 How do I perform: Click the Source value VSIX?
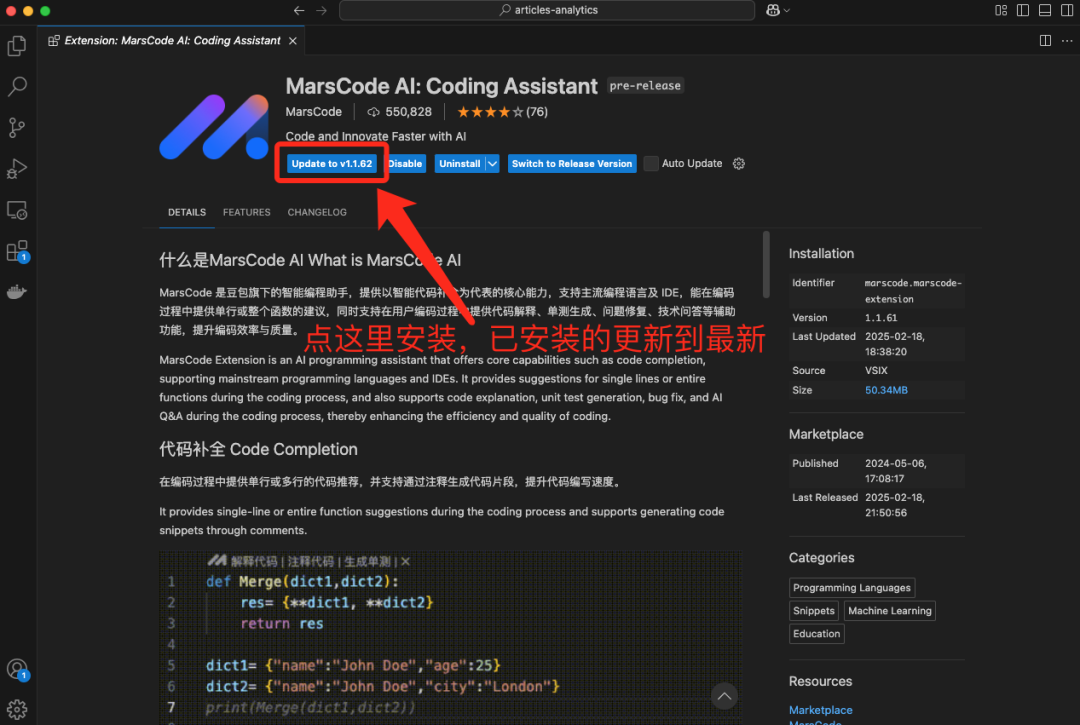point(876,370)
